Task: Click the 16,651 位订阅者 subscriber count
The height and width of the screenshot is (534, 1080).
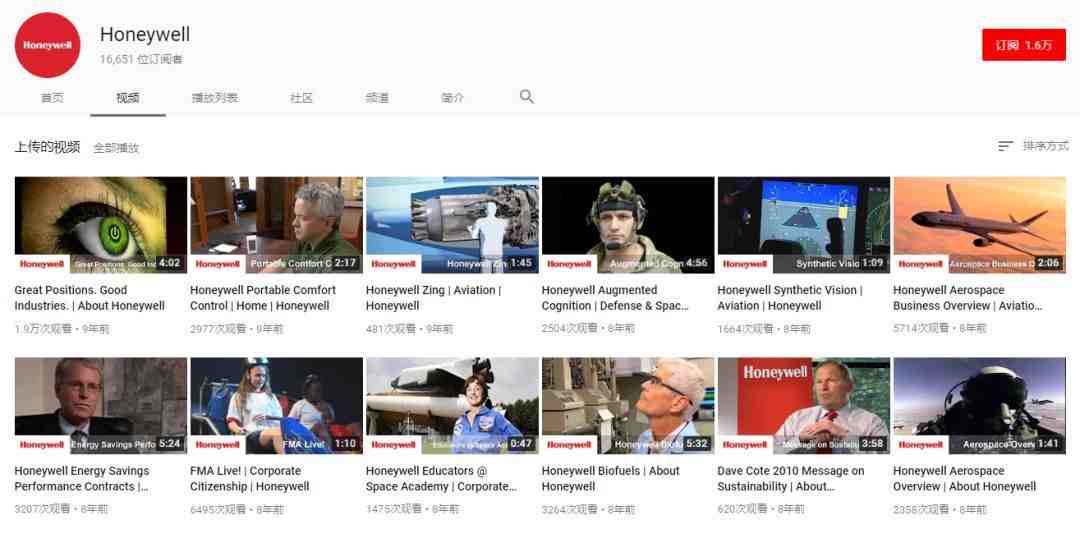Action: [x=141, y=59]
